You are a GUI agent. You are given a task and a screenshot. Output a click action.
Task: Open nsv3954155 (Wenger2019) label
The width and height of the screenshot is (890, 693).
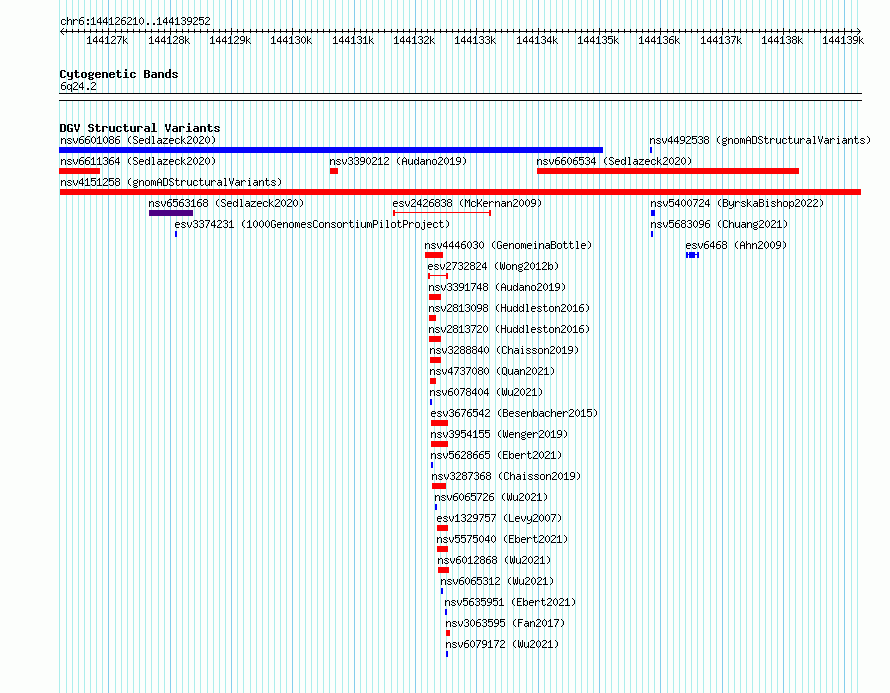click(499, 434)
